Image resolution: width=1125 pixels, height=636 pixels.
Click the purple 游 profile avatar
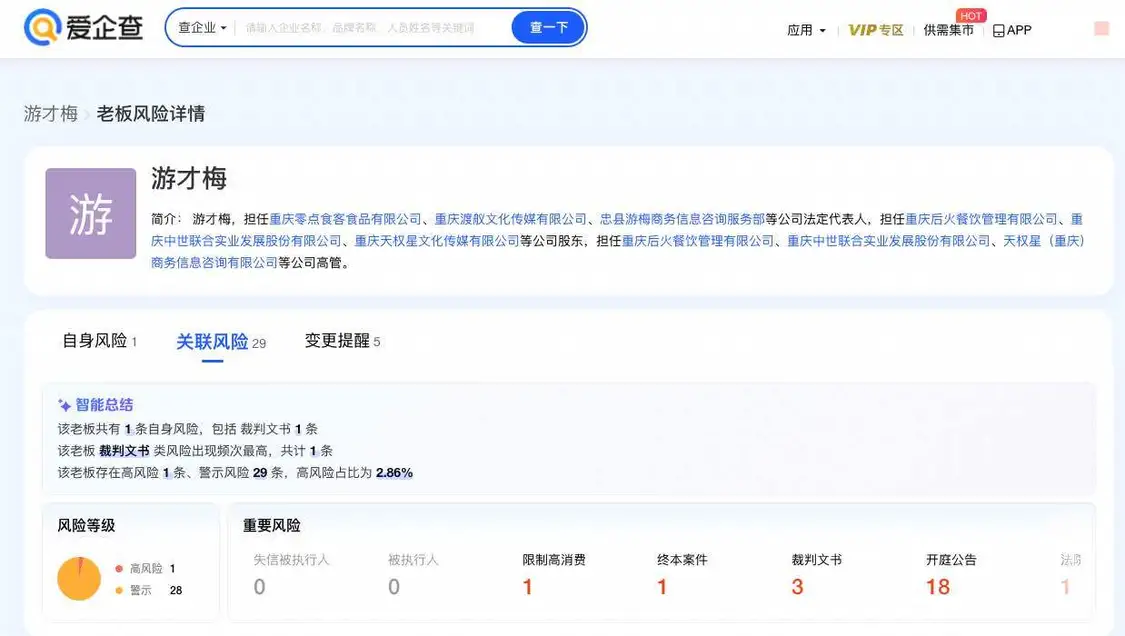(90, 213)
